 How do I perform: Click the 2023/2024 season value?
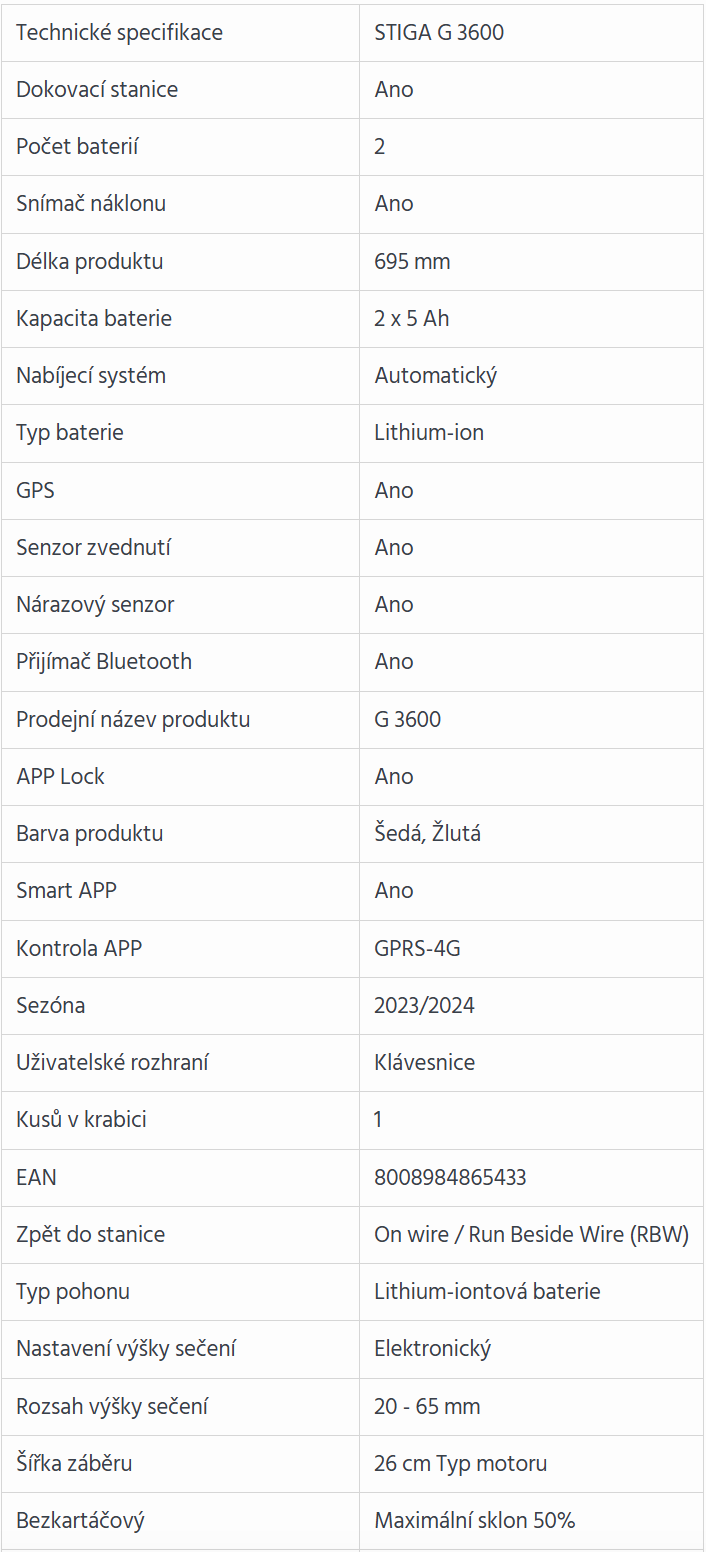click(x=424, y=1005)
